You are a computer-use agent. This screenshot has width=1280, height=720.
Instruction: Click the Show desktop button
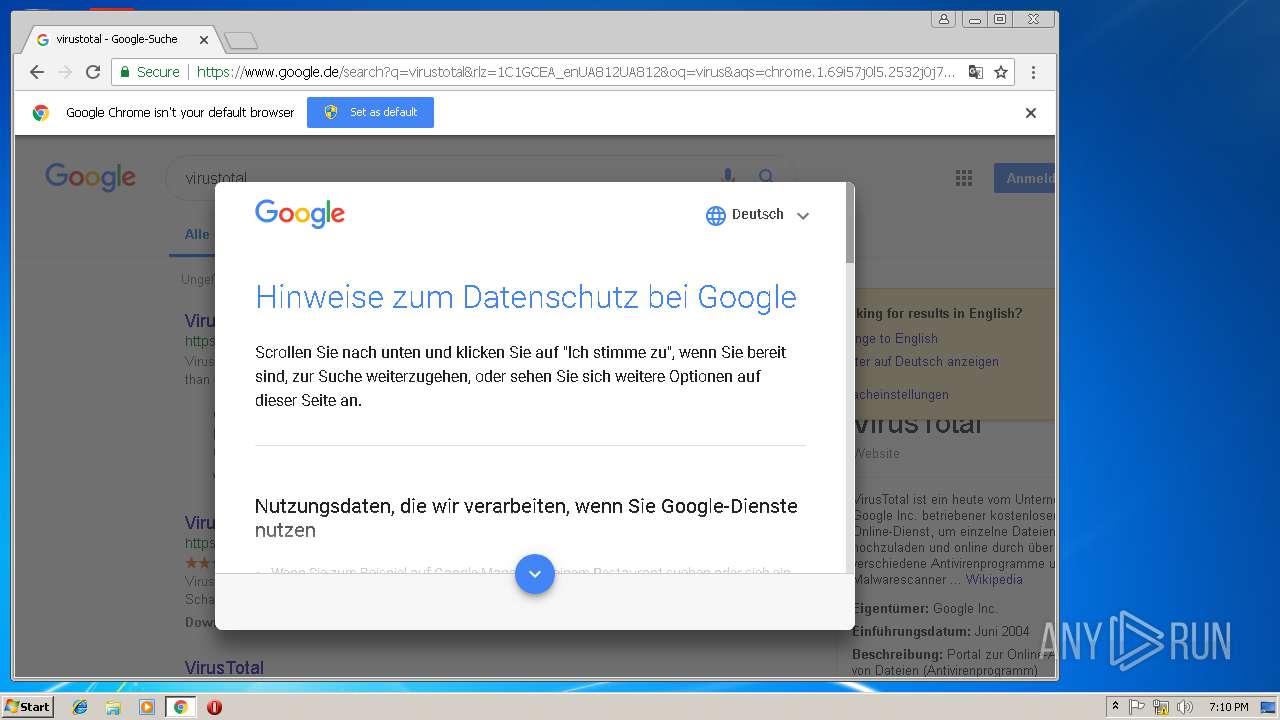(1268, 707)
